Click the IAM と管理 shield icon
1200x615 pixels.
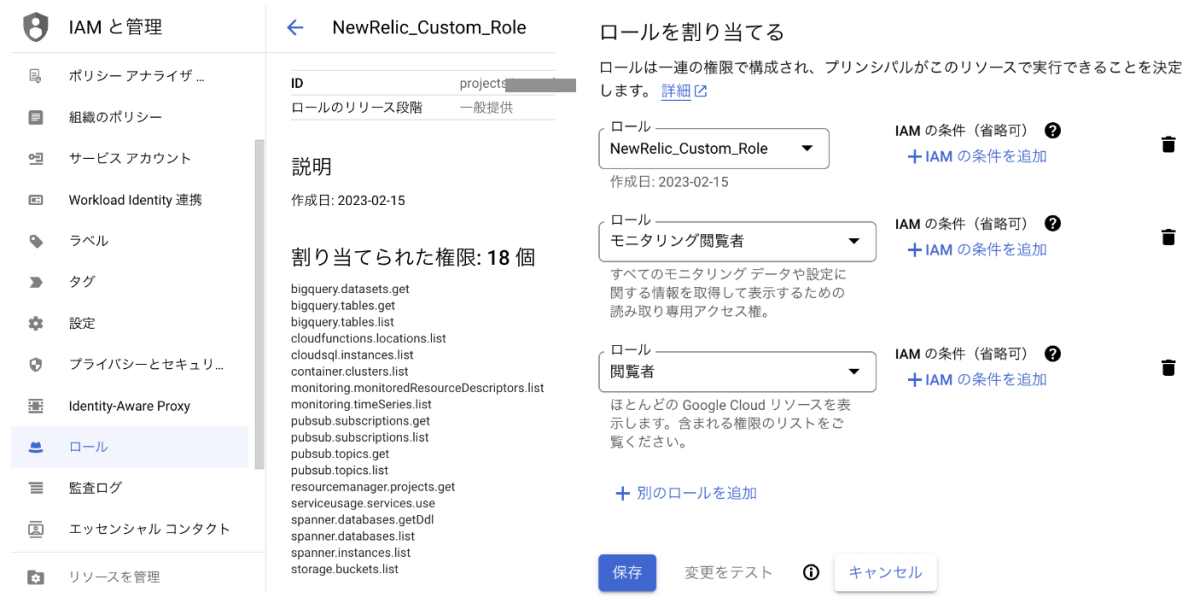(x=35, y=27)
